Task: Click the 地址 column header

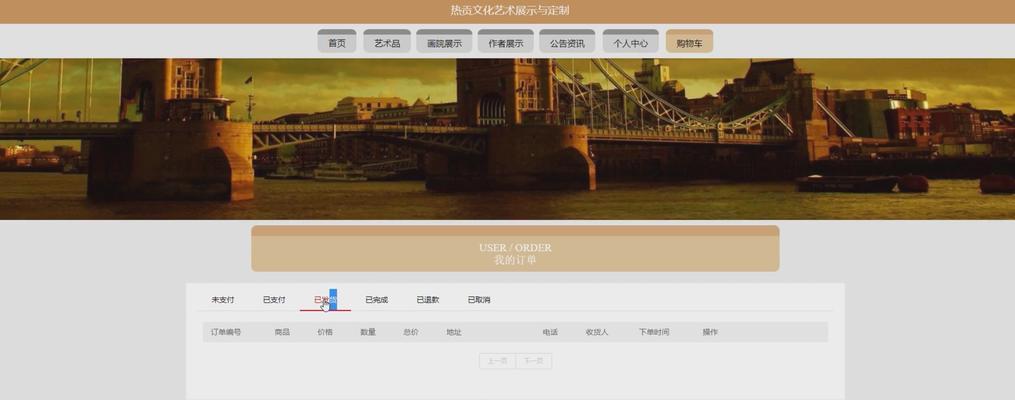Action: tap(454, 332)
